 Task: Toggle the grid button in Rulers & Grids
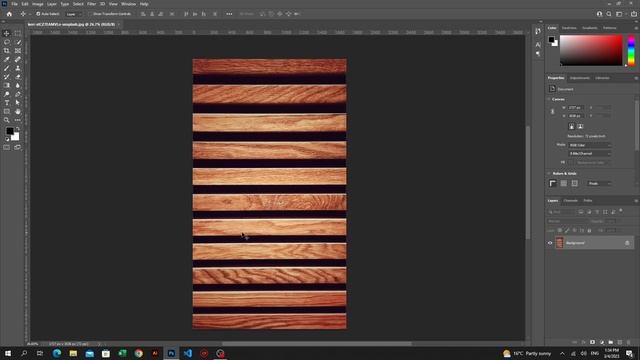click(564, 183)
